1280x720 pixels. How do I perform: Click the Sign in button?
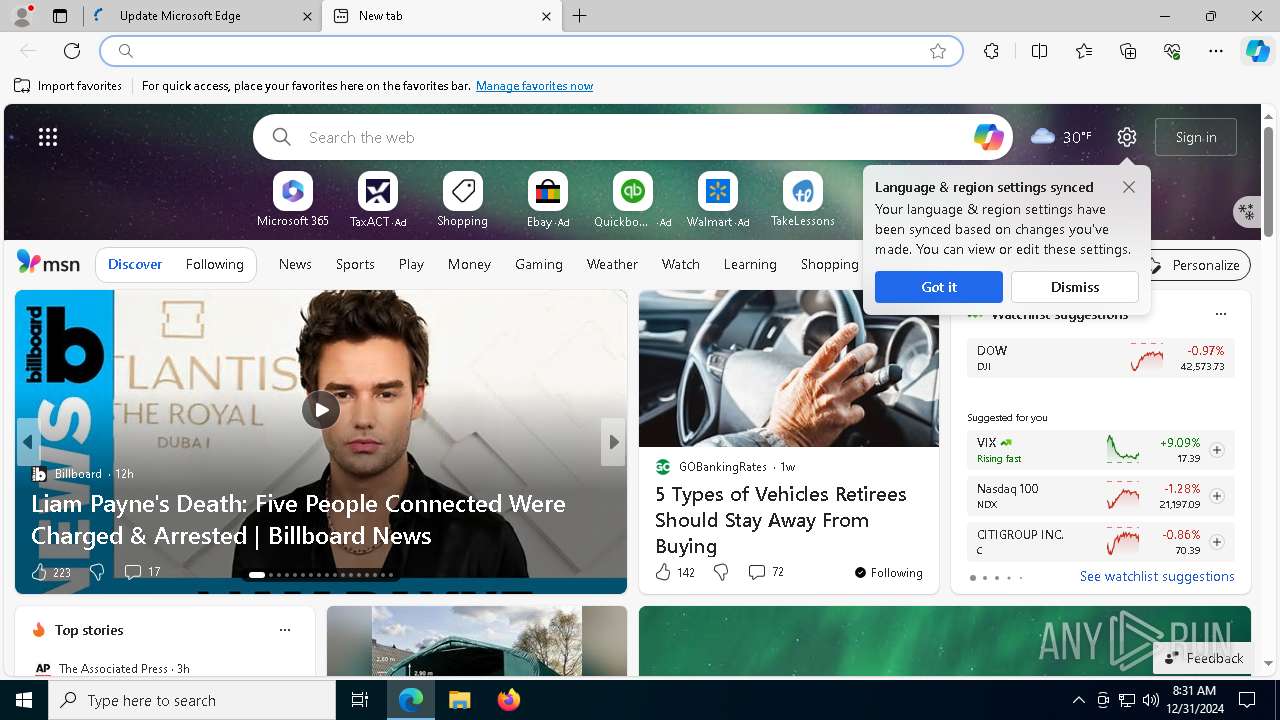click(x=1196, y=137)
